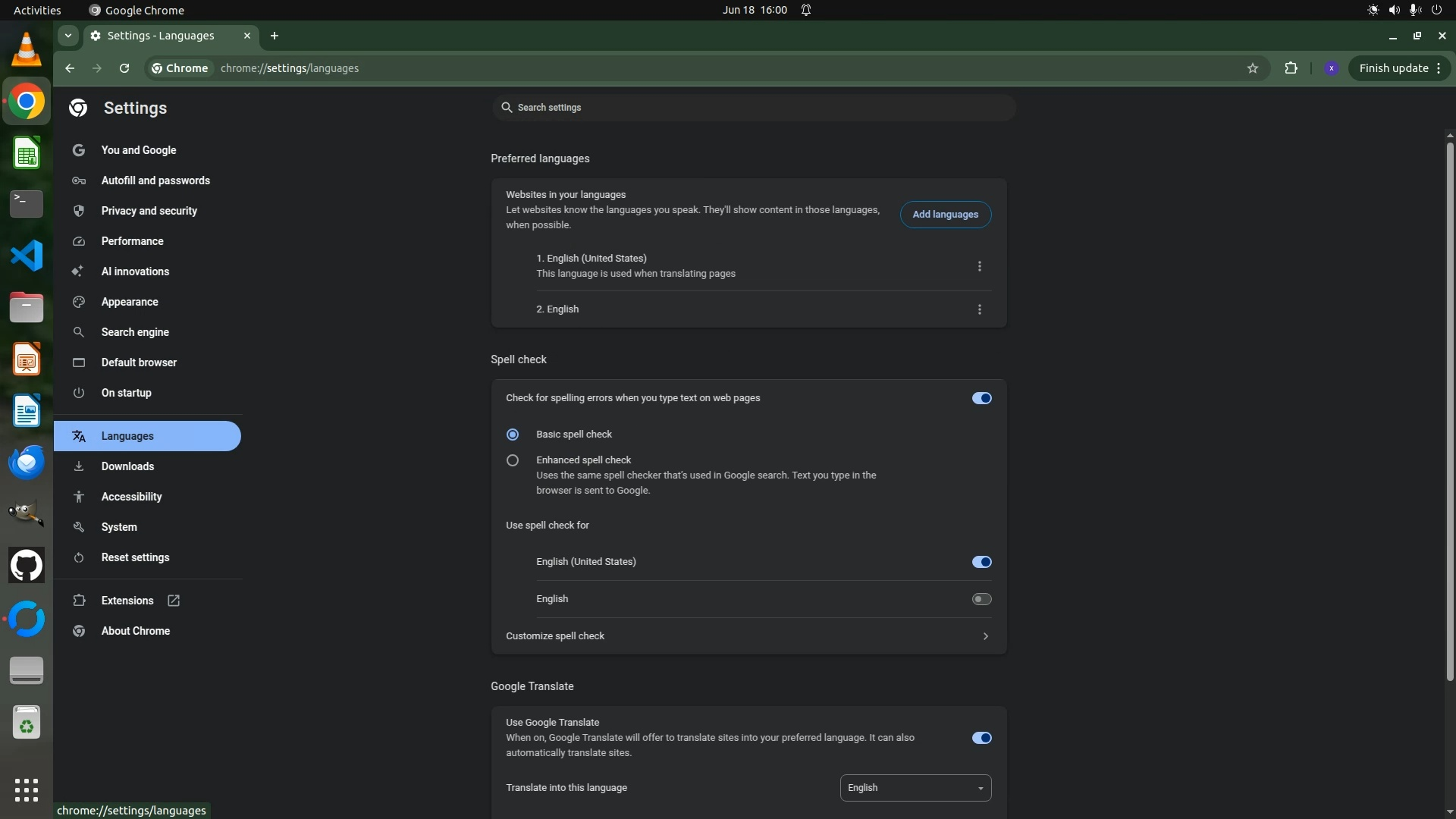Open Appearance settings in the sidebar
Screen dimensions: 1456x819
click(x=130, y=302)
